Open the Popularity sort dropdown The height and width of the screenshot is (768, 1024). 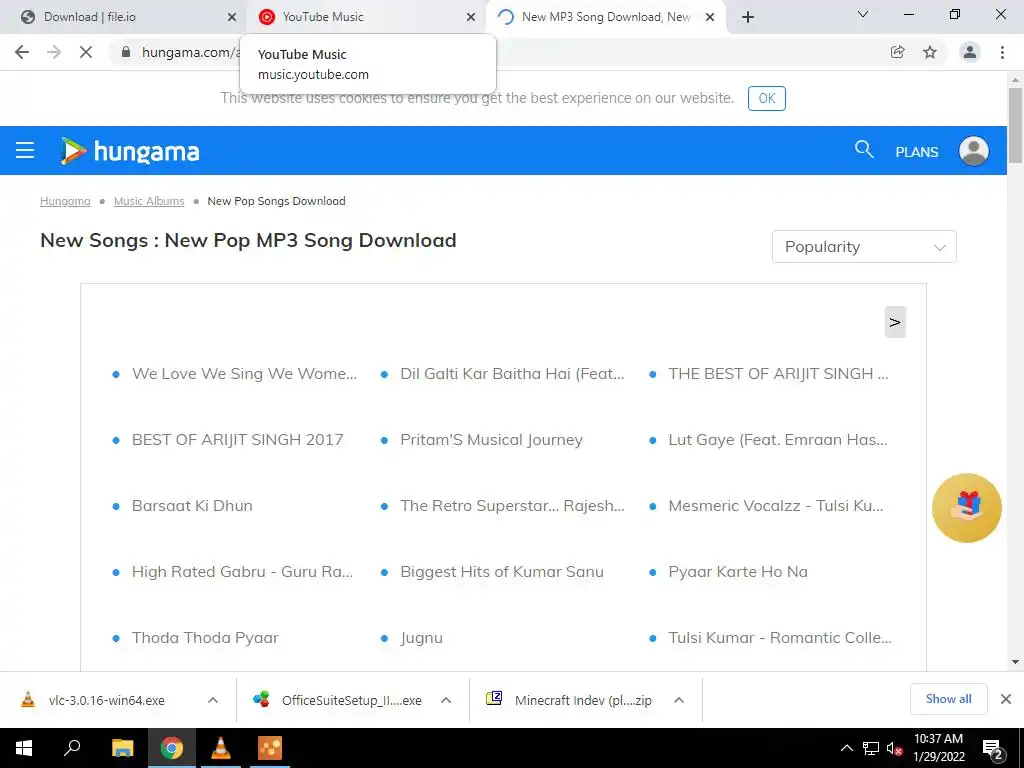coord(864,247)
